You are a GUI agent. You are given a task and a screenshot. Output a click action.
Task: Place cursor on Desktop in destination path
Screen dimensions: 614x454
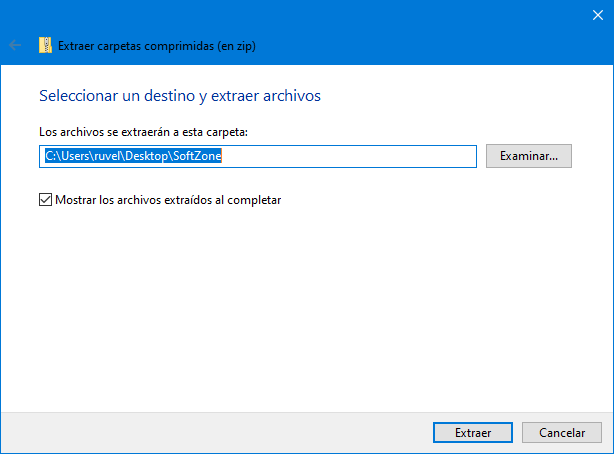pyautogui.click(x=146, y=156)
